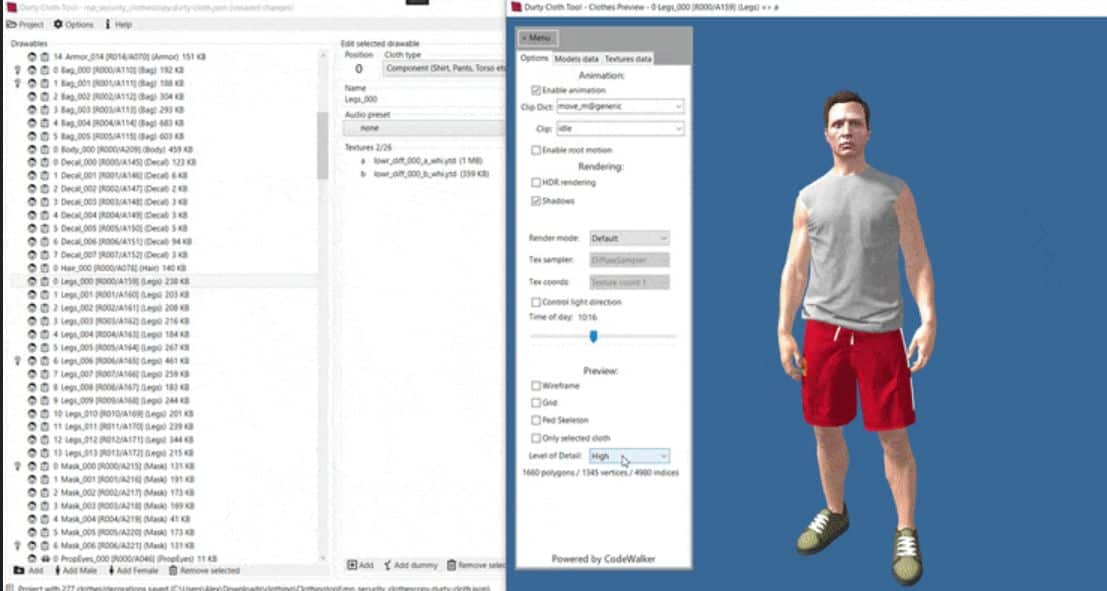1107x591 pixels.
Task: Click the Help info icon
Action: click(x=108, y=24)
